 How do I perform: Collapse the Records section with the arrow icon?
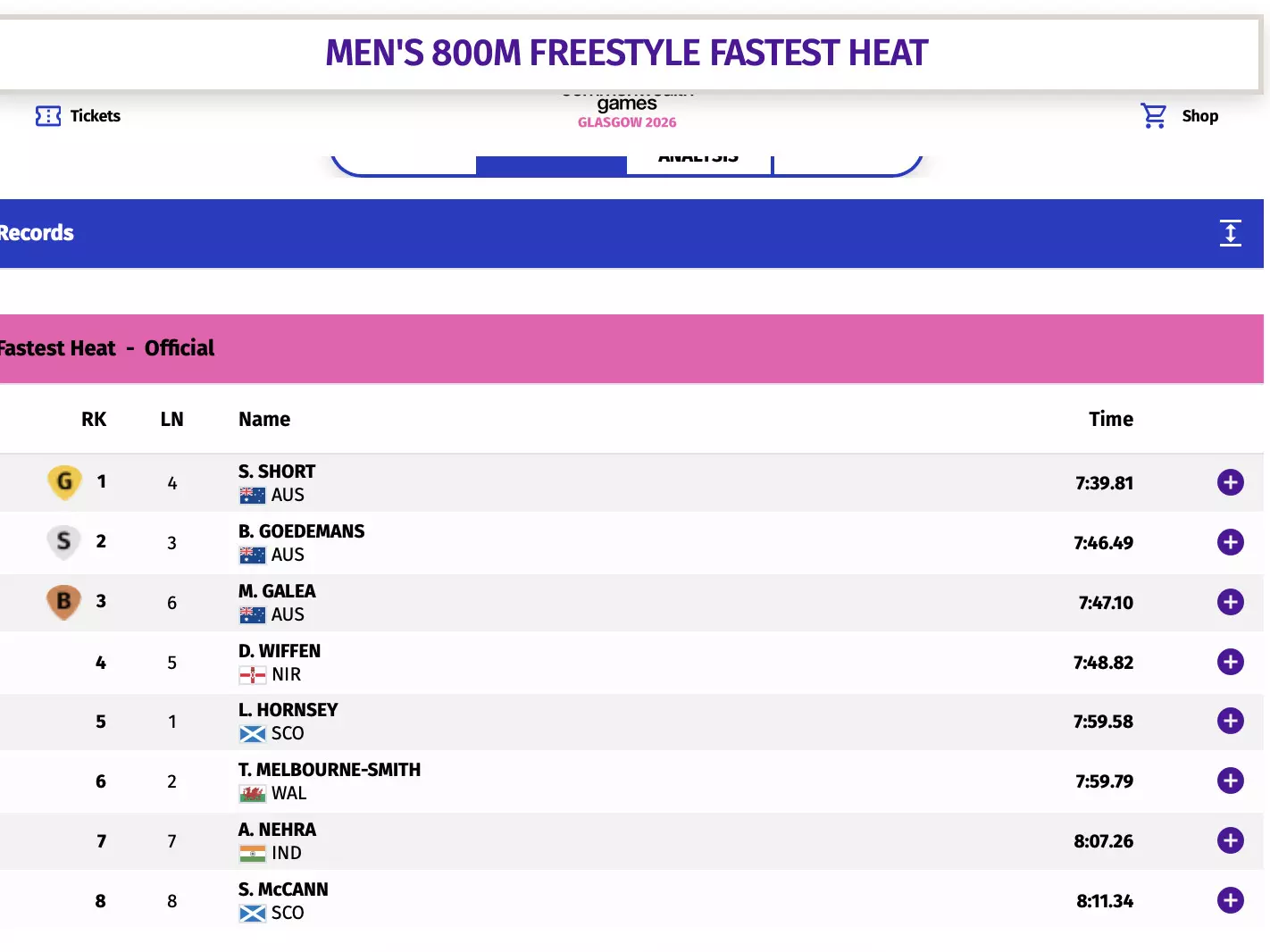click(x=1230, y=233)
